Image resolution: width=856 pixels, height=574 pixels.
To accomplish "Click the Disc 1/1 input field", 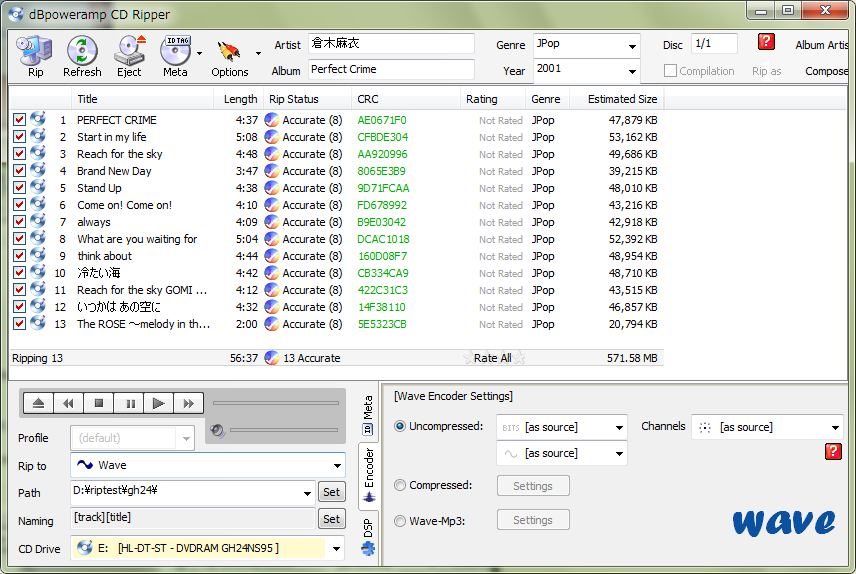I will tap(714, 44).
